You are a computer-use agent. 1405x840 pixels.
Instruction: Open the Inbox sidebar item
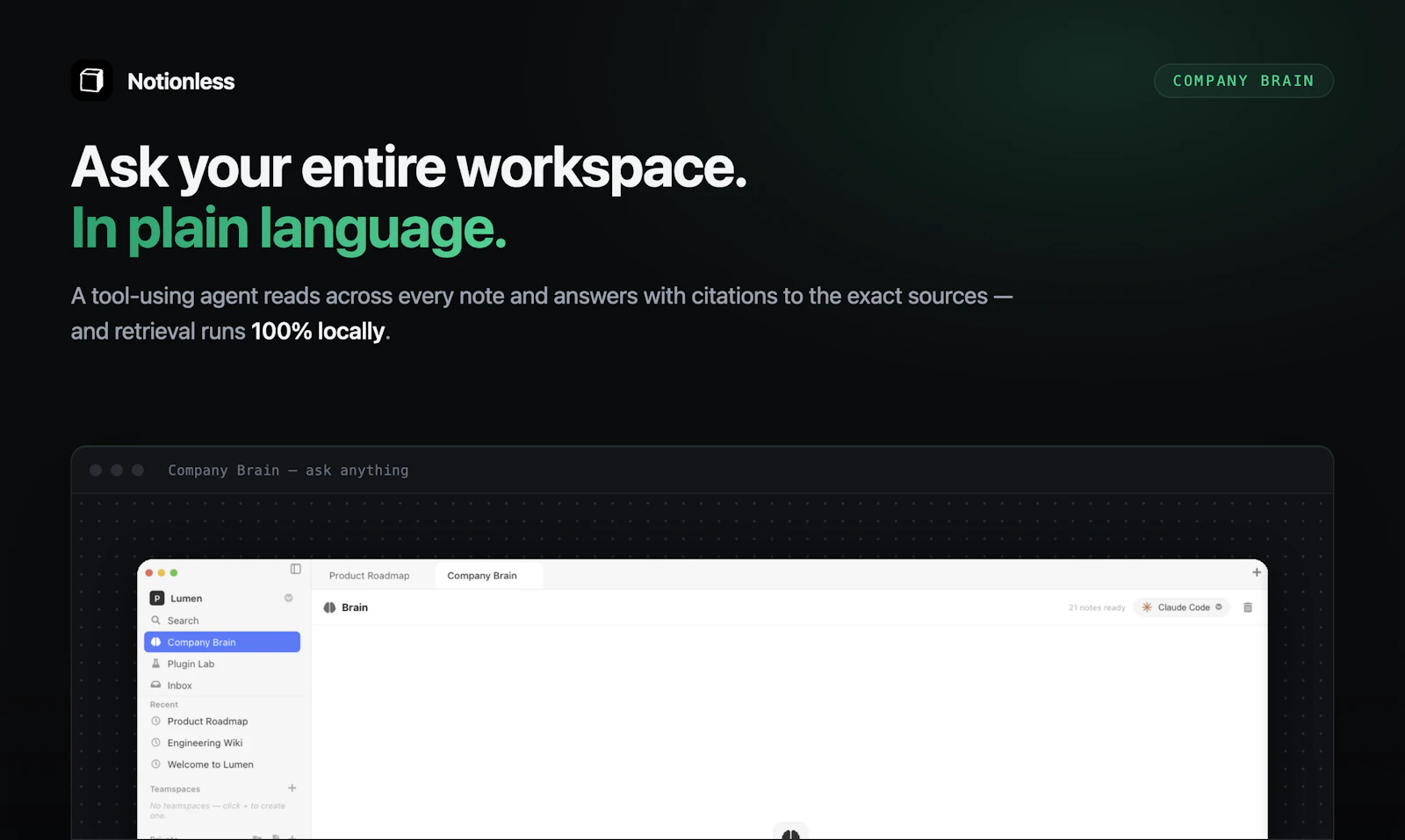[222, 686]
